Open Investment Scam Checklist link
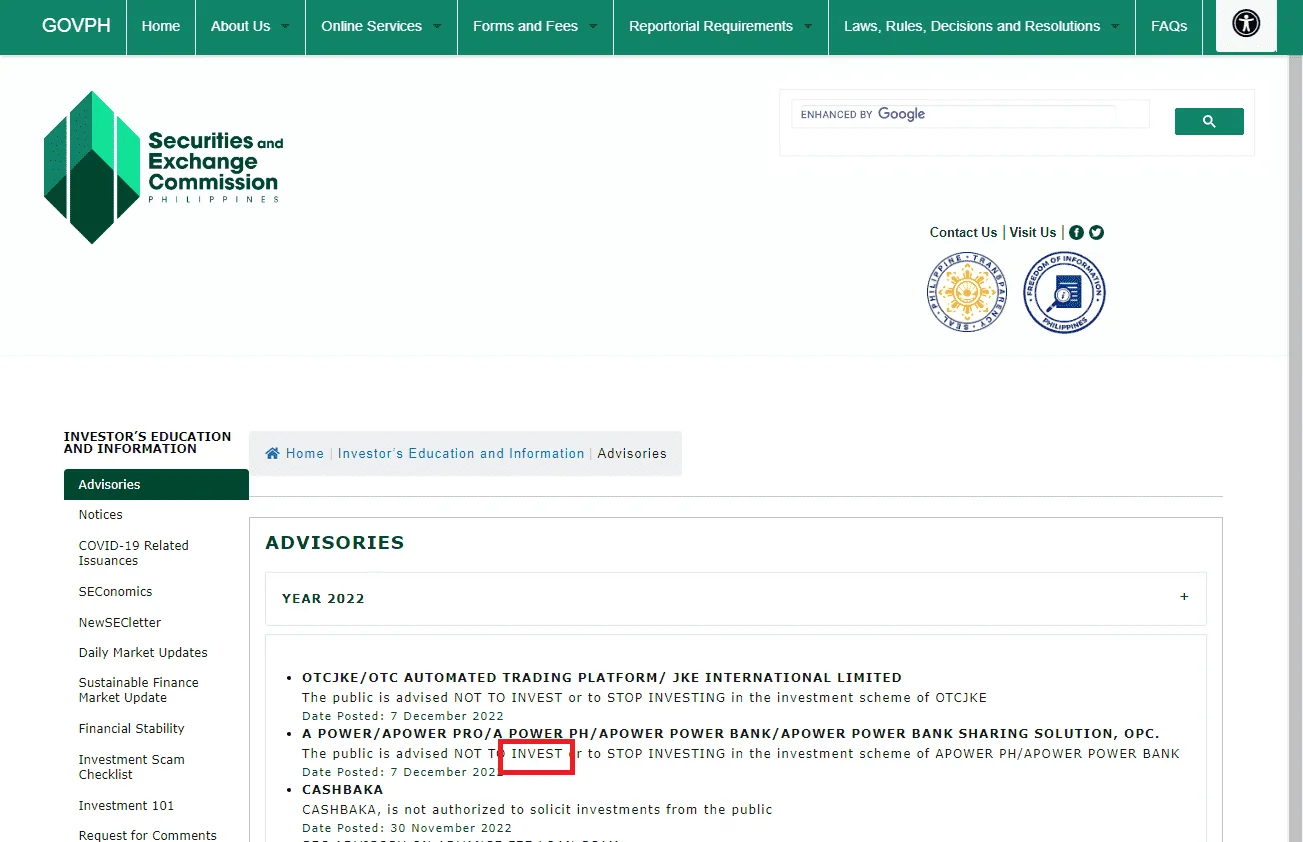Screen dimensions: 1303x842 (132, 767)
